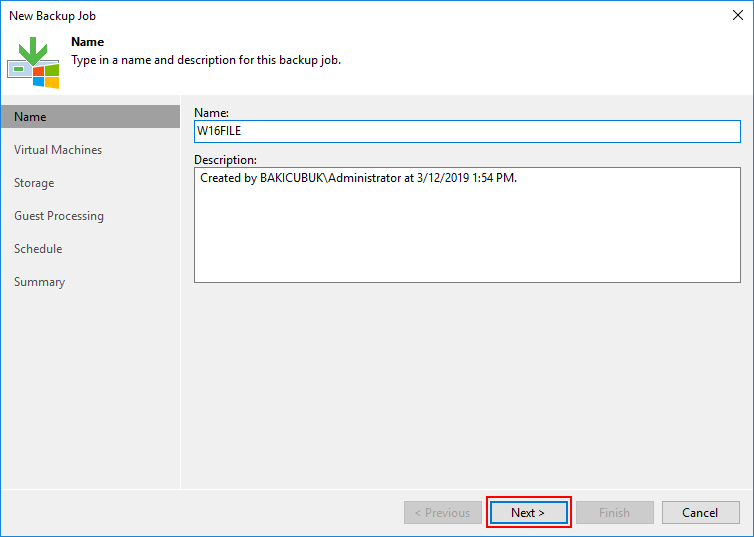Open the Storage step
The width and height of the screenshot is (754, 537).
click(x=34, y=183)
